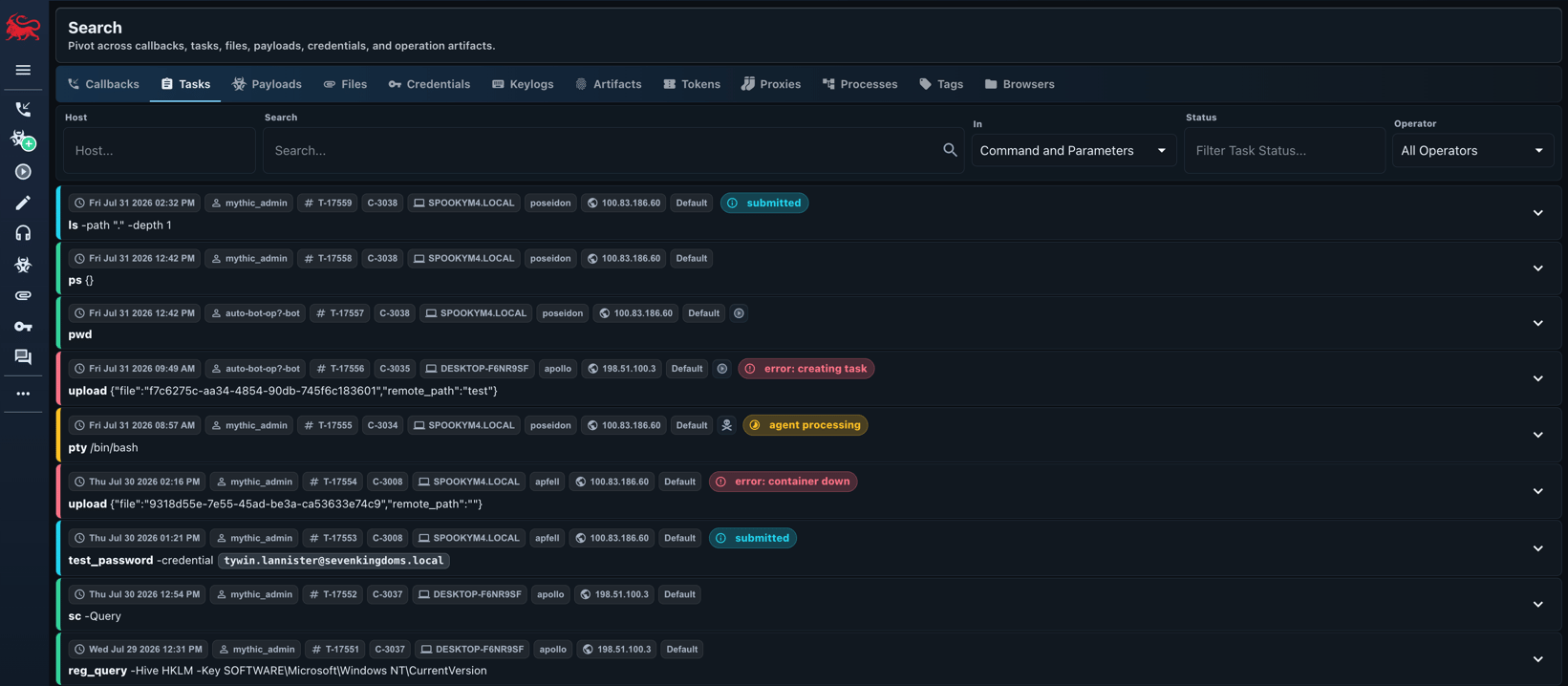
Task: Click the ls -path "." -depth 1 command text
Action: point(120,225)
